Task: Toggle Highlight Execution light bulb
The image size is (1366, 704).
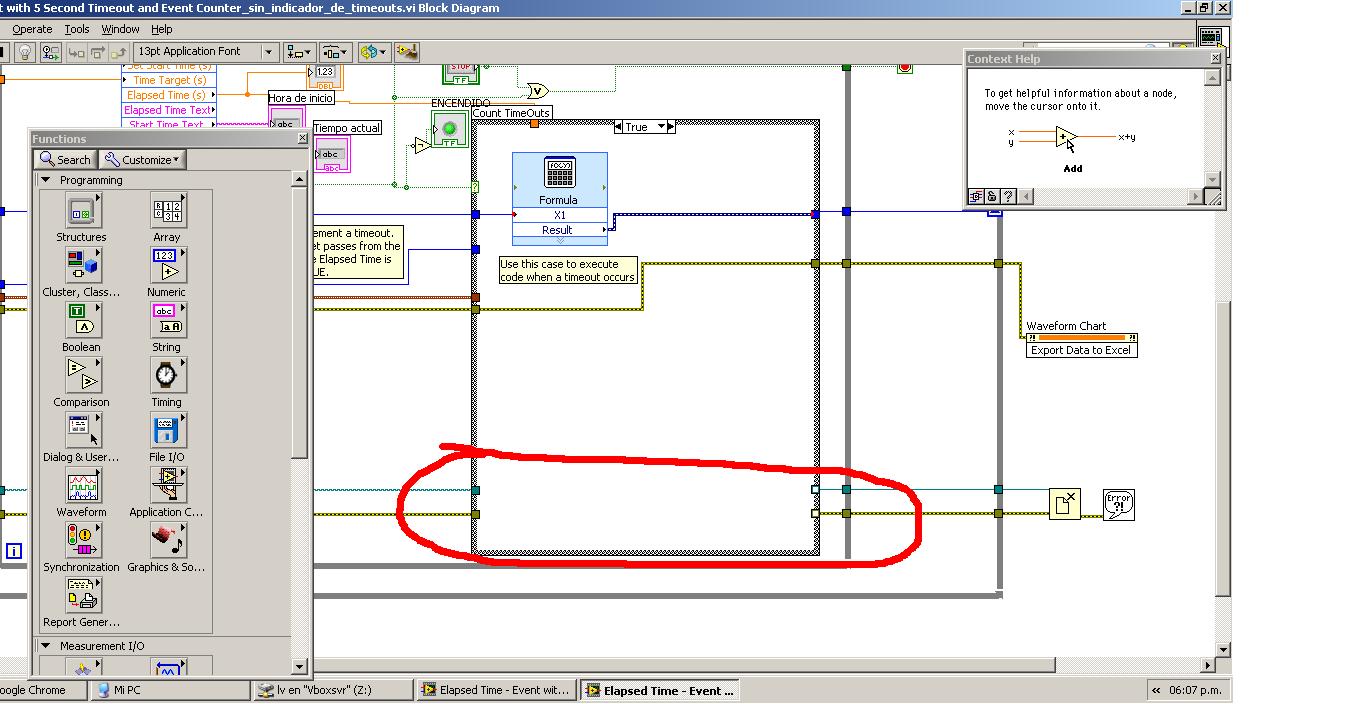Action: click(x=26, y=52)
